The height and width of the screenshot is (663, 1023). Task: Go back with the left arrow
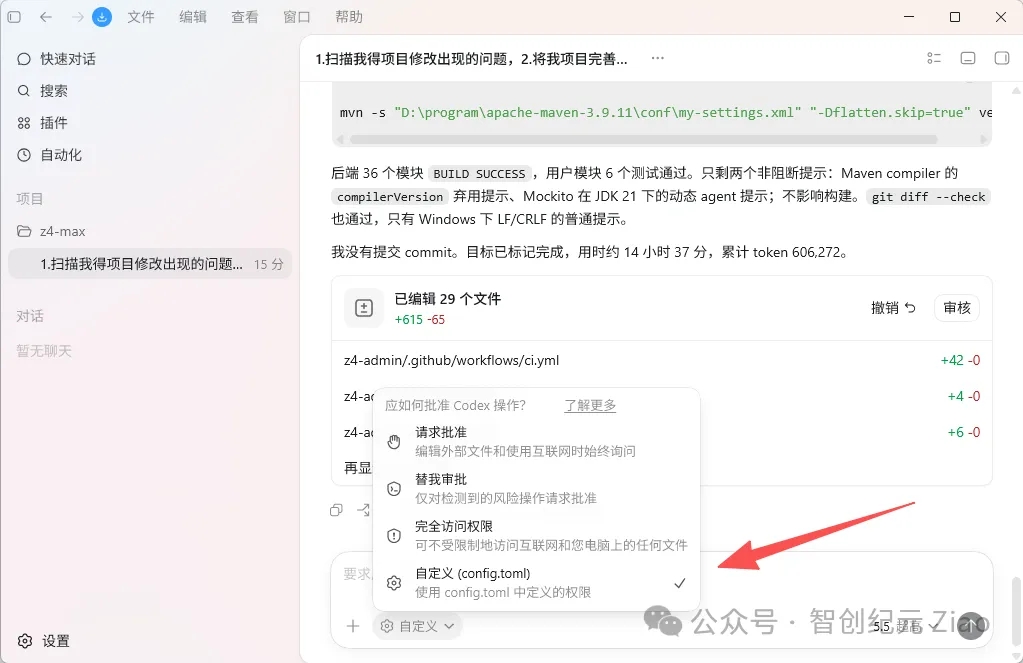click(x=46, y=17)
